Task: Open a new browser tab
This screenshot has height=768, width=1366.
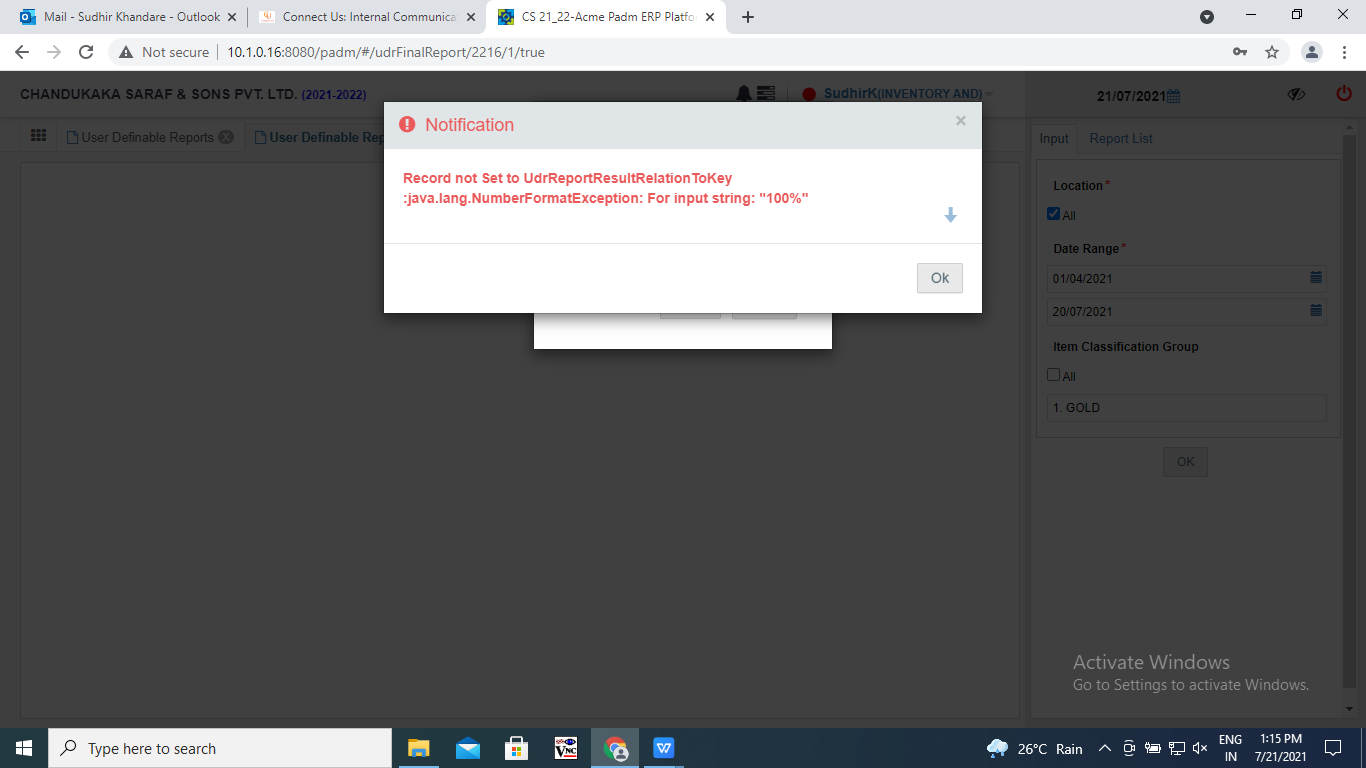Action: 747,17
